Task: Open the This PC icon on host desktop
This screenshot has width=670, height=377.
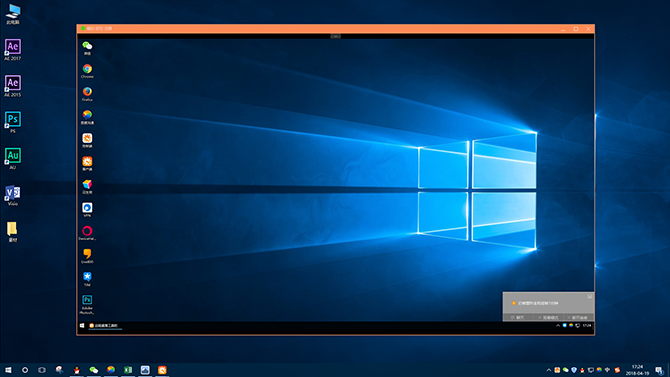Action: pos(13,14)
